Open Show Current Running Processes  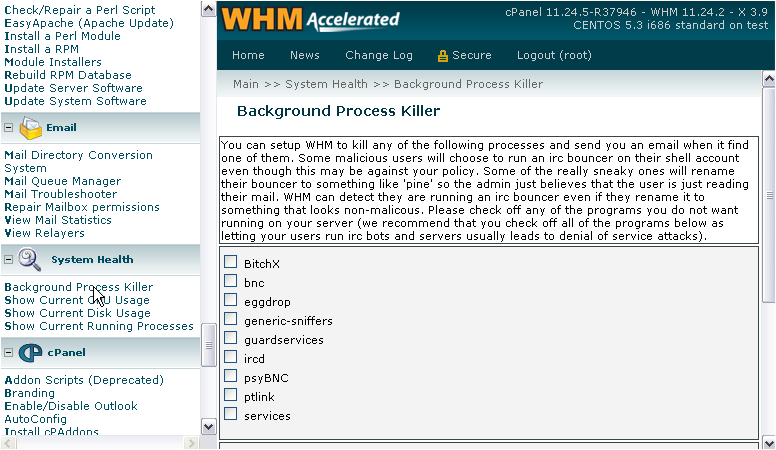tap(99, 326)
